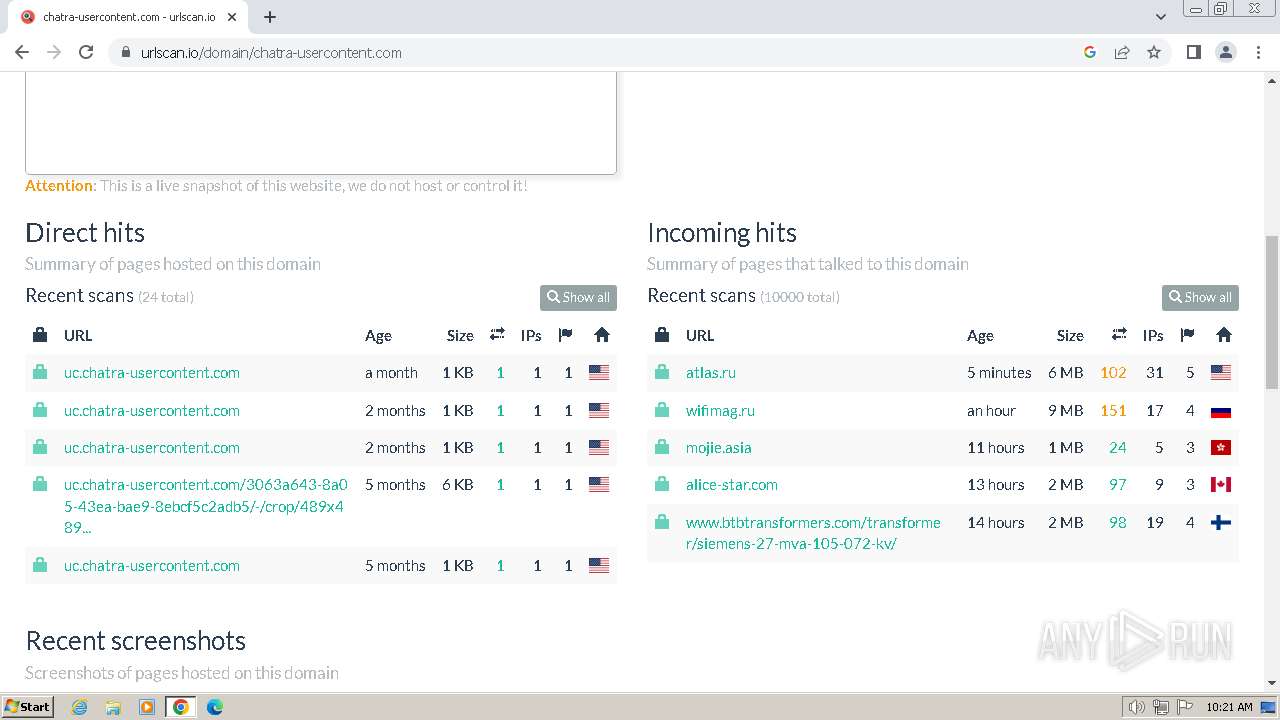Open Chrome side panel
The height and width of the screenshot is (720, 1280).
[1193, 52]
